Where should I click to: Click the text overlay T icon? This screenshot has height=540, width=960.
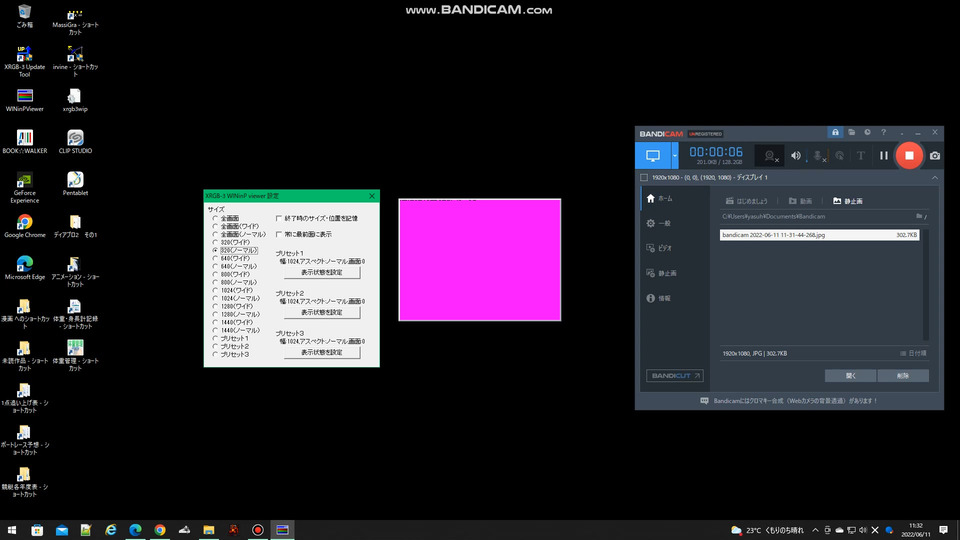tap(861, 156)
